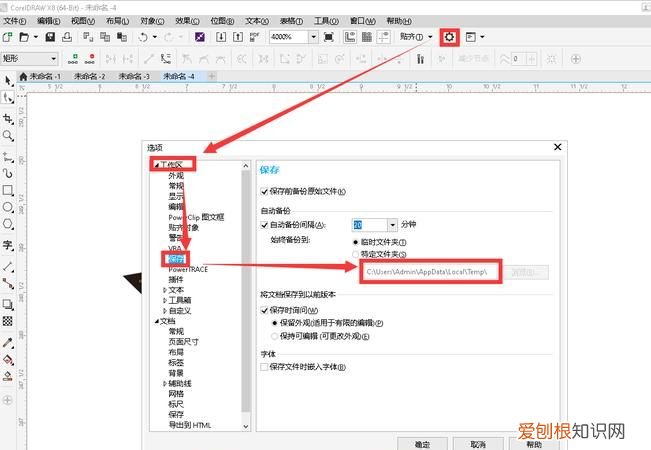This screenshot has width=651, height=450.
Task: Select the Ellipse tool in toolbox
Action: (x=8, y=207)
